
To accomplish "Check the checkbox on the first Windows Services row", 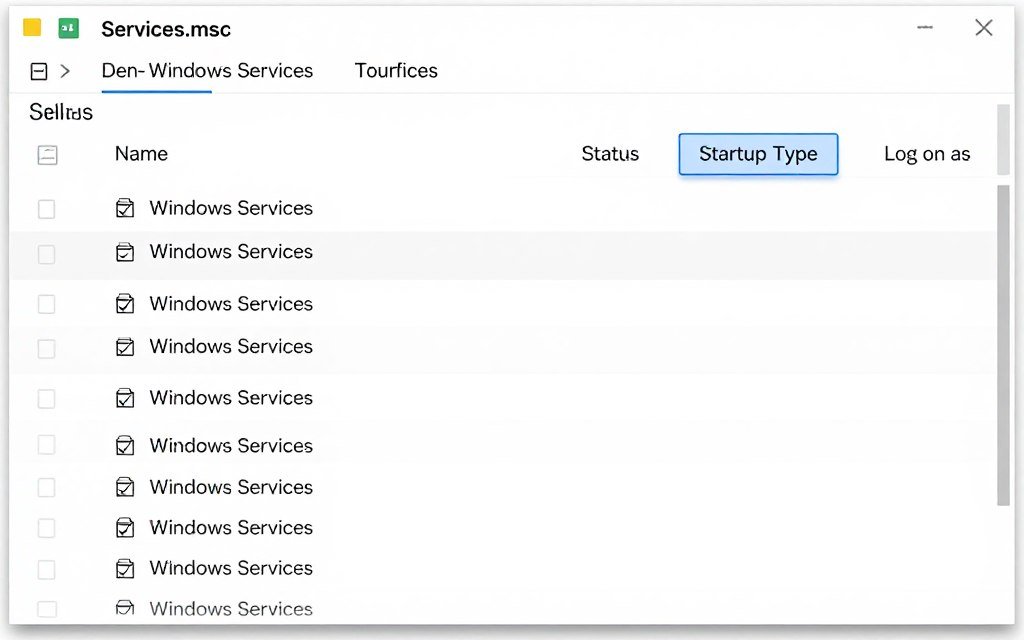I will (46, 208).
